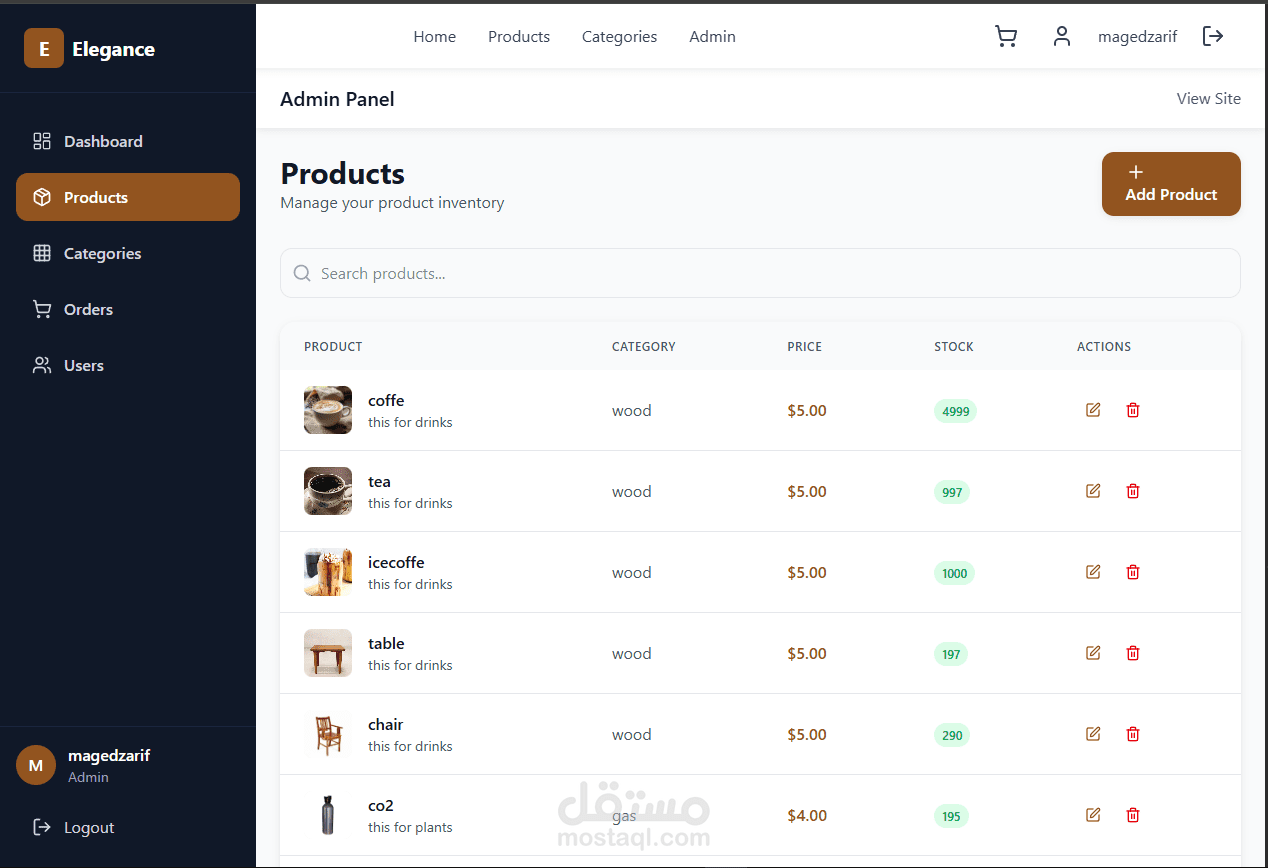Click the user profile icon in header
1268x868 pixels.
[1062, 37]
